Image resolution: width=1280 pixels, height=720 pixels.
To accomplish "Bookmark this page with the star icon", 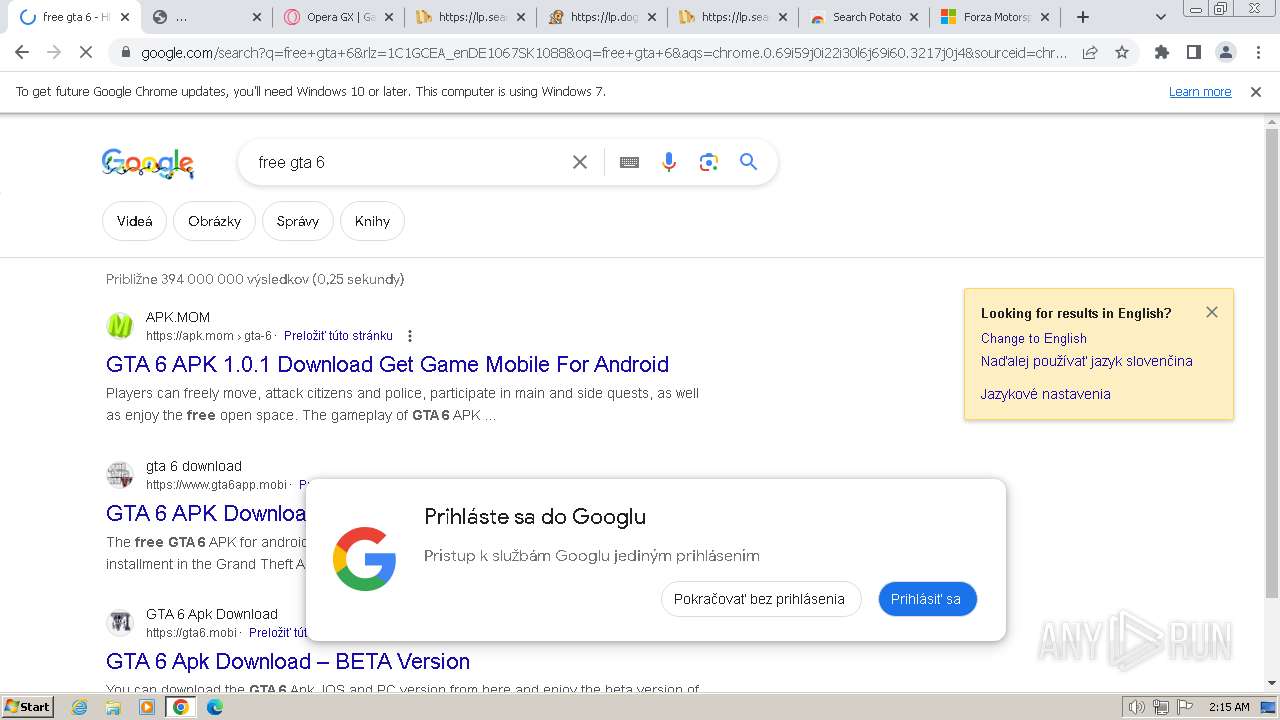I will tap(1122, 53).
